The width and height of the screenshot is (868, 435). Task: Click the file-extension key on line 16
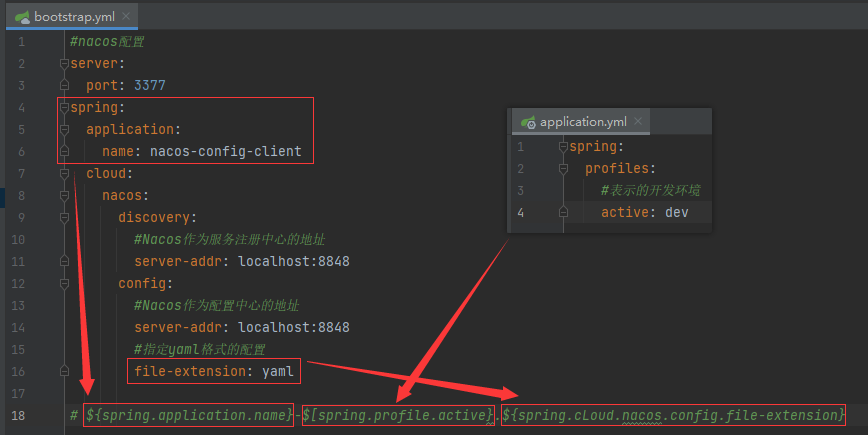[x=190, y=371]
